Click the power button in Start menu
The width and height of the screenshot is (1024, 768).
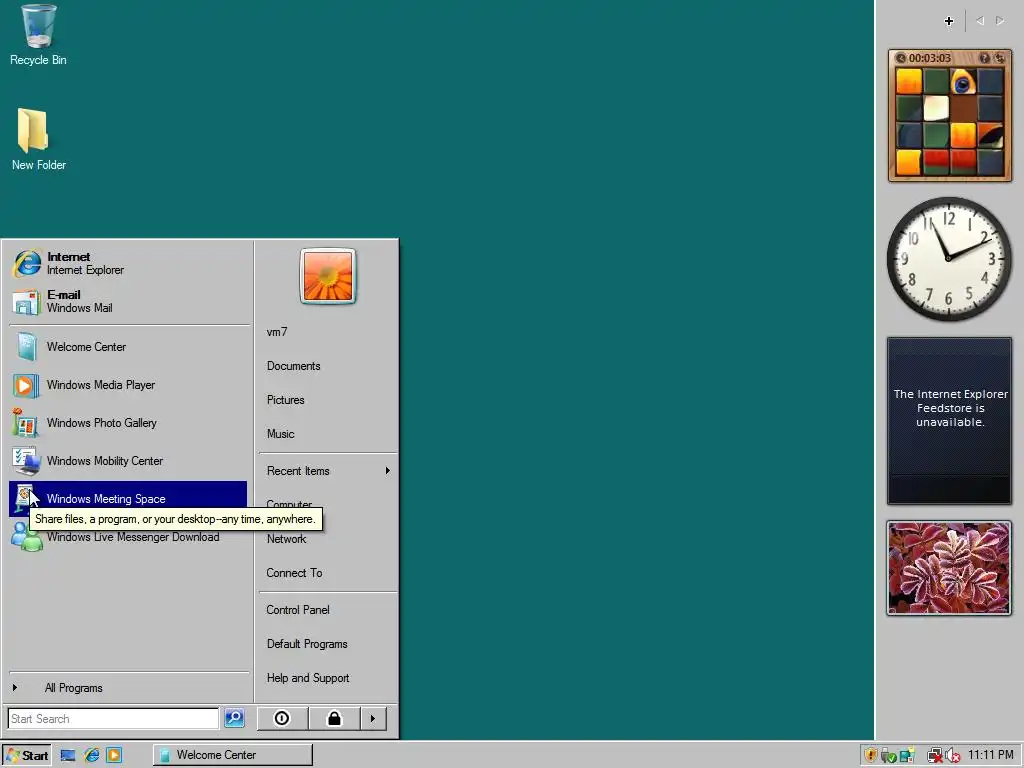pos(281,718)
